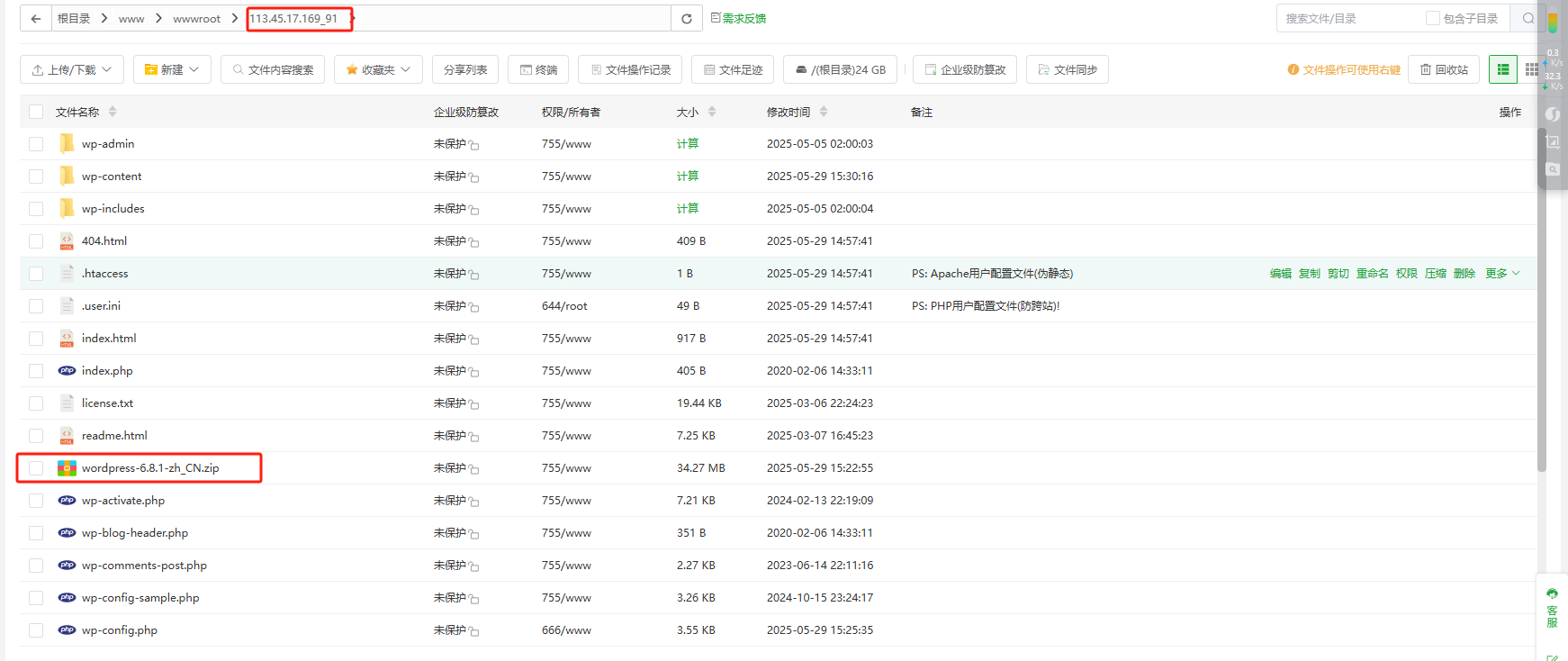1568x661 pixels.
Task: Go back using the left arrow button
Action: [x=35, y=19]
